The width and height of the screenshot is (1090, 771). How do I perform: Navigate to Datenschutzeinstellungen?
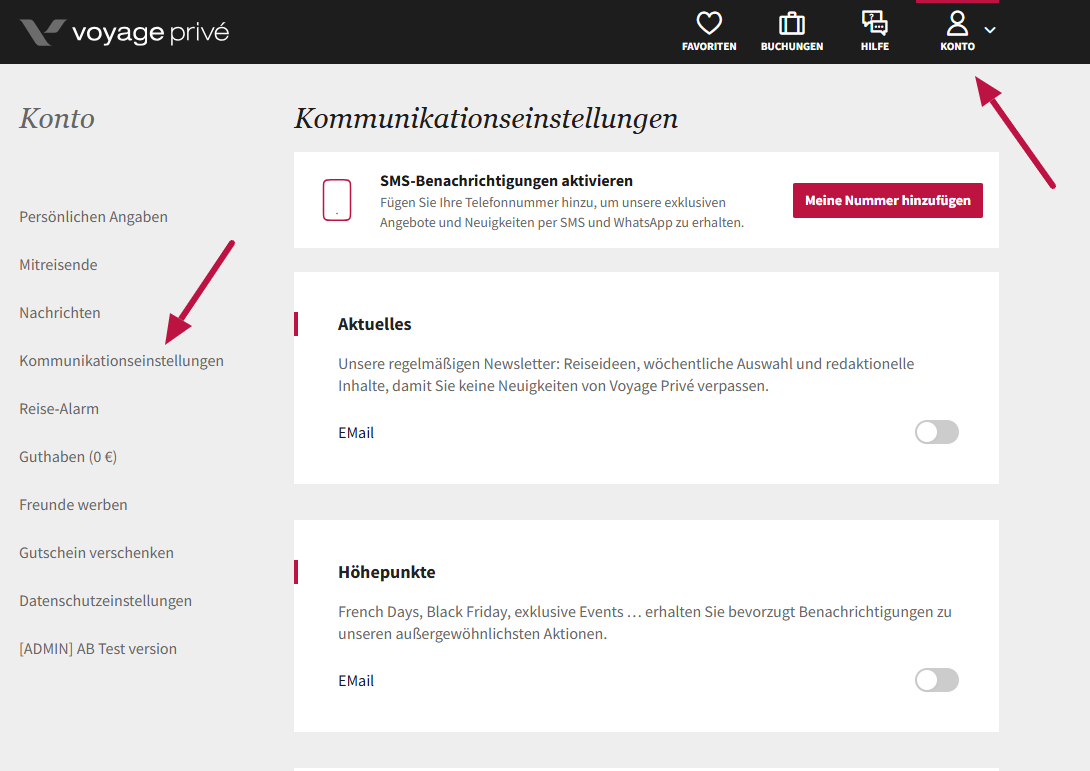pyautogui.click(x=105, y=601)
